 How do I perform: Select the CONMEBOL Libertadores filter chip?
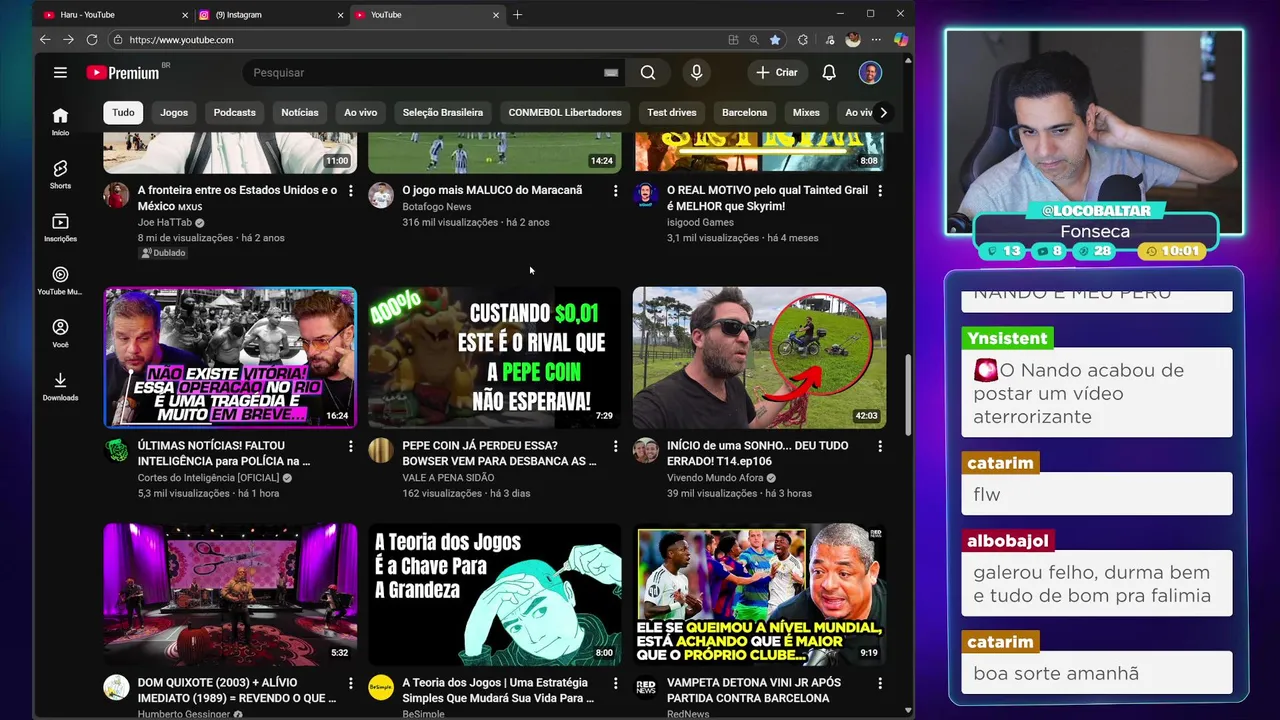click(x=565, y=112)
